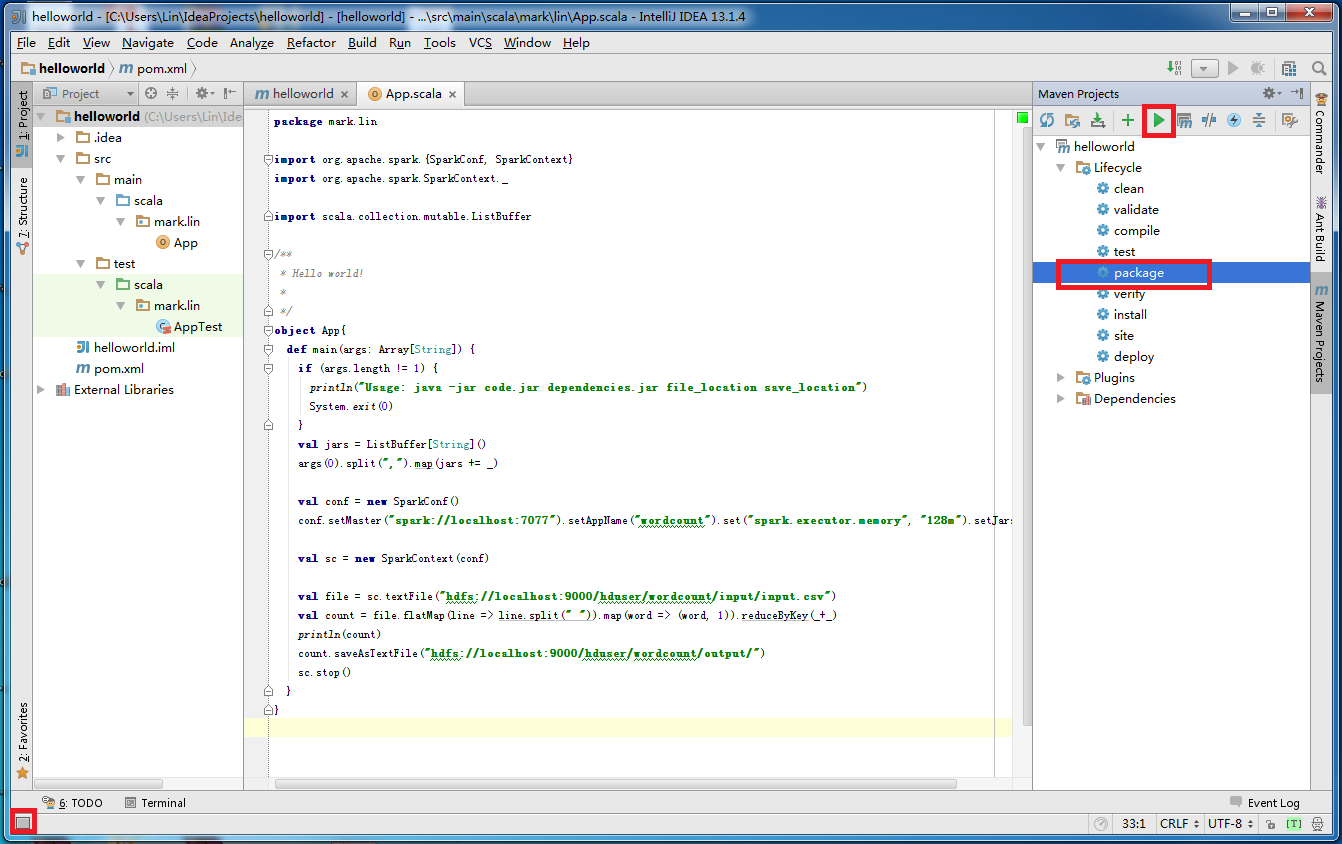Expand the Dependencies node
The width and height of the screenshot is (1342, 844).
(x=1061, y=398)
